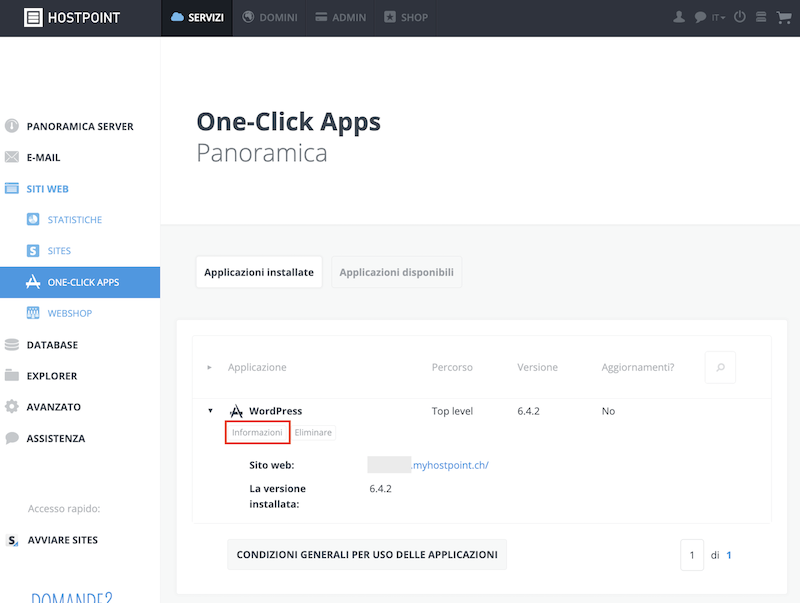Open the IT language selector

pos(718,18)
